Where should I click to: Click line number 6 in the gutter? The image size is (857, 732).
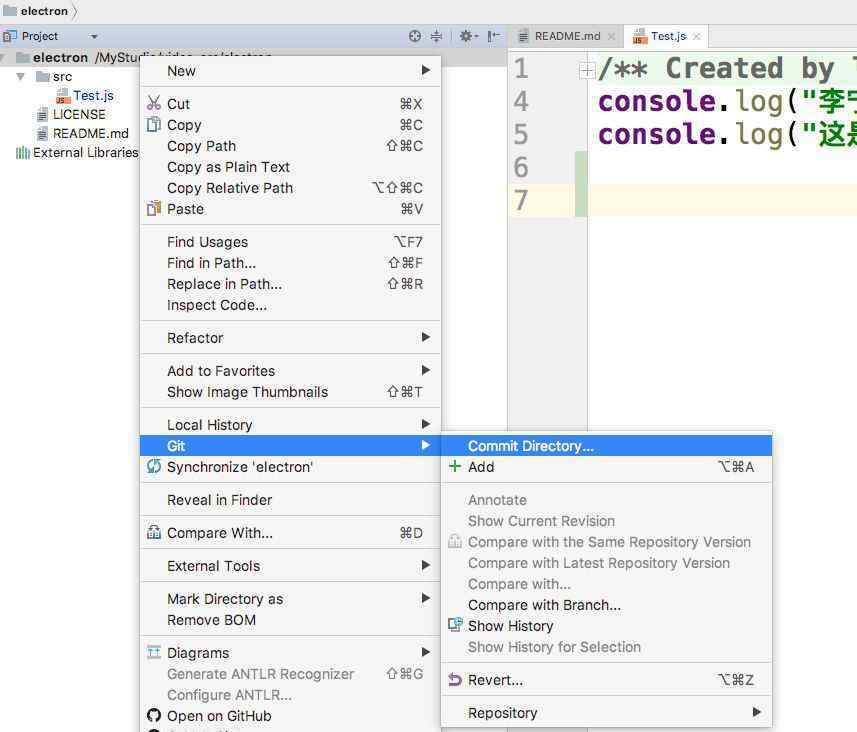click(521, 167)
